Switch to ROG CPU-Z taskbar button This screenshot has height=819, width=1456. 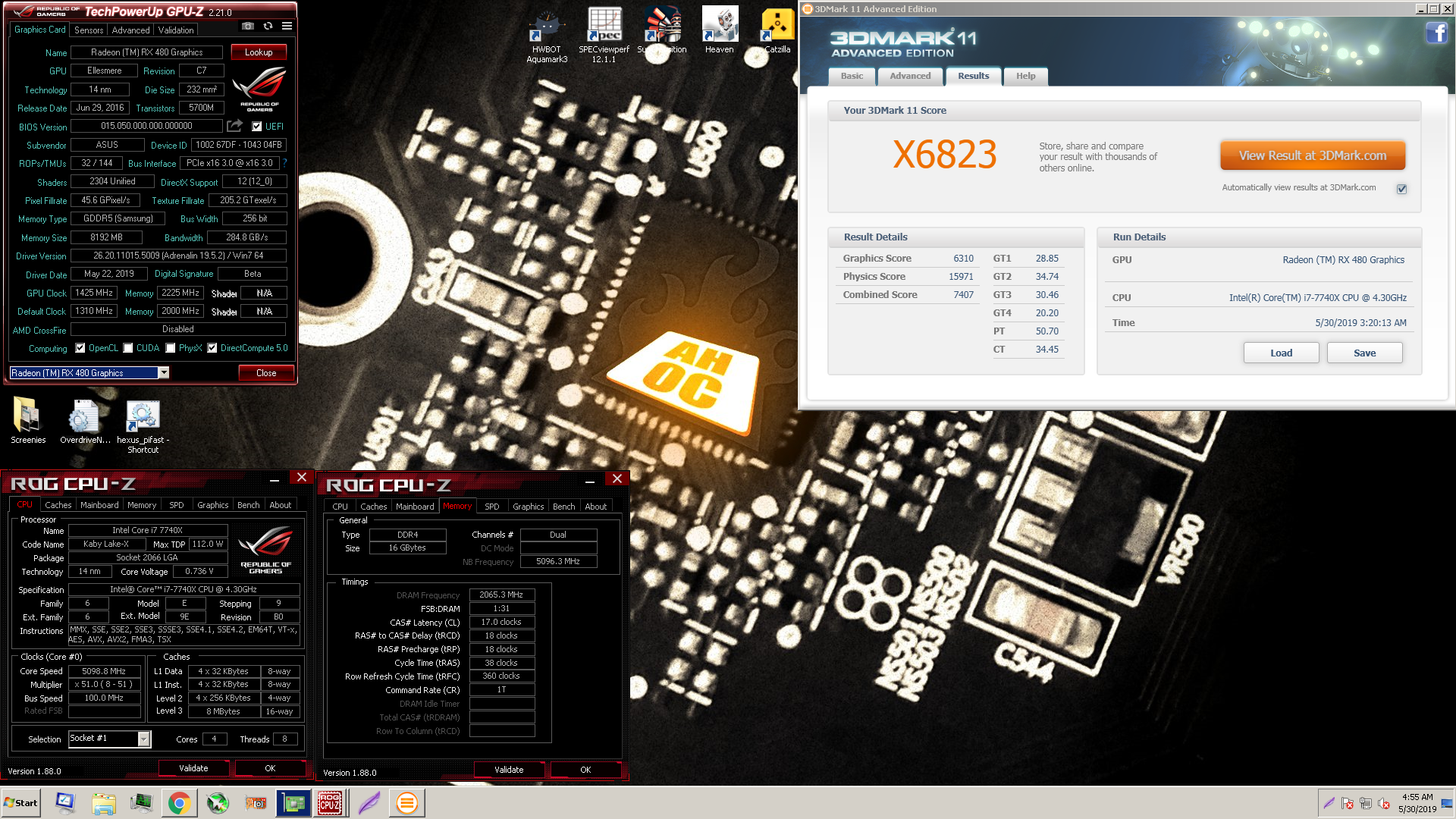330,803
